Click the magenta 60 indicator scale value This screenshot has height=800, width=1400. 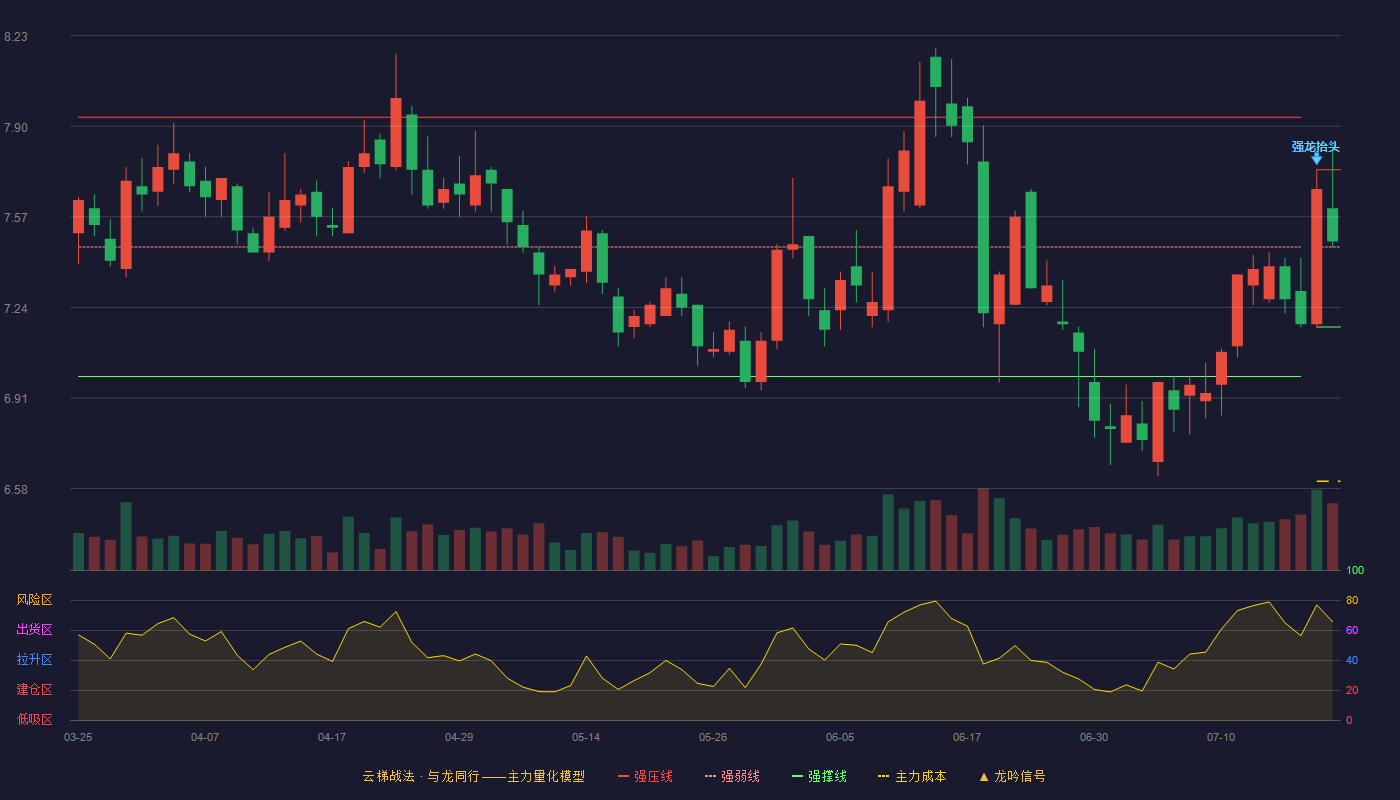pos(1352,630)
